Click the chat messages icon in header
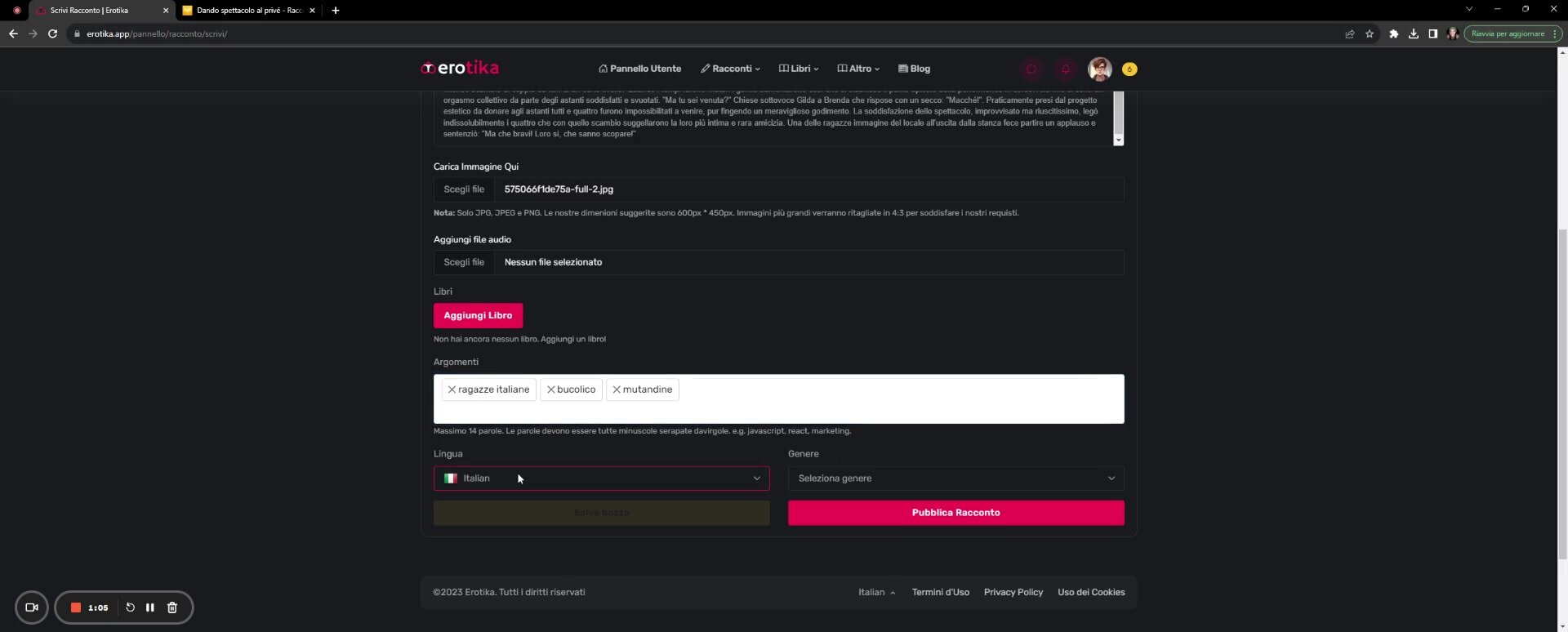Screen dimensions: 1568x632 (1031, 69)
